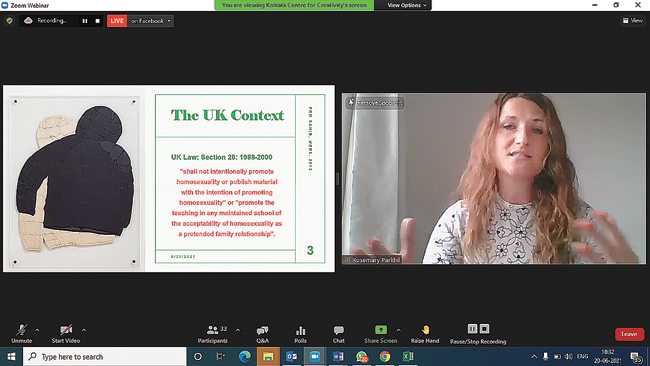Stop recording from the bottom toolbar
Viewport: 650px width, 366px height.
[x=484, y=329]
